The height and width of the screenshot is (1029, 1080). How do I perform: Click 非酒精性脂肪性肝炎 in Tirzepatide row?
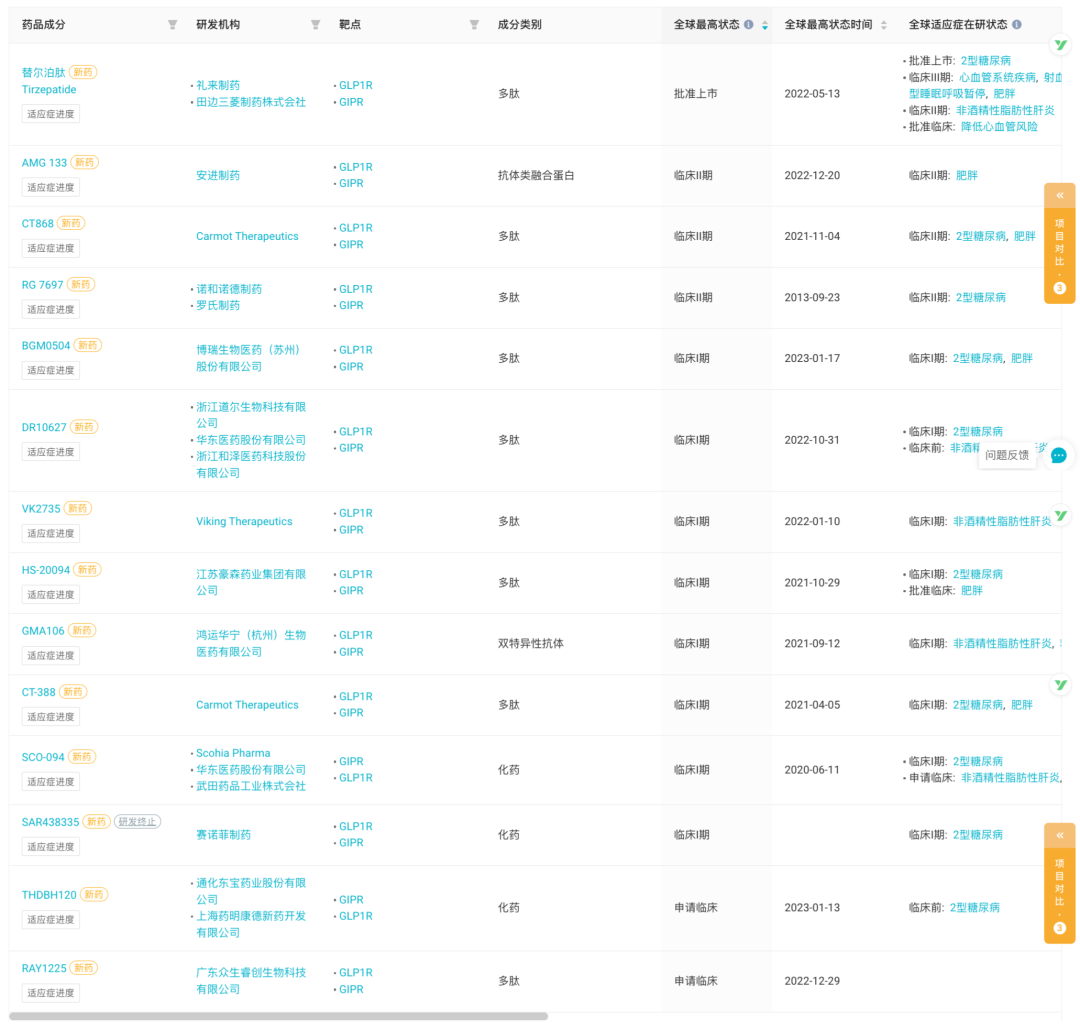point(1005,110)
